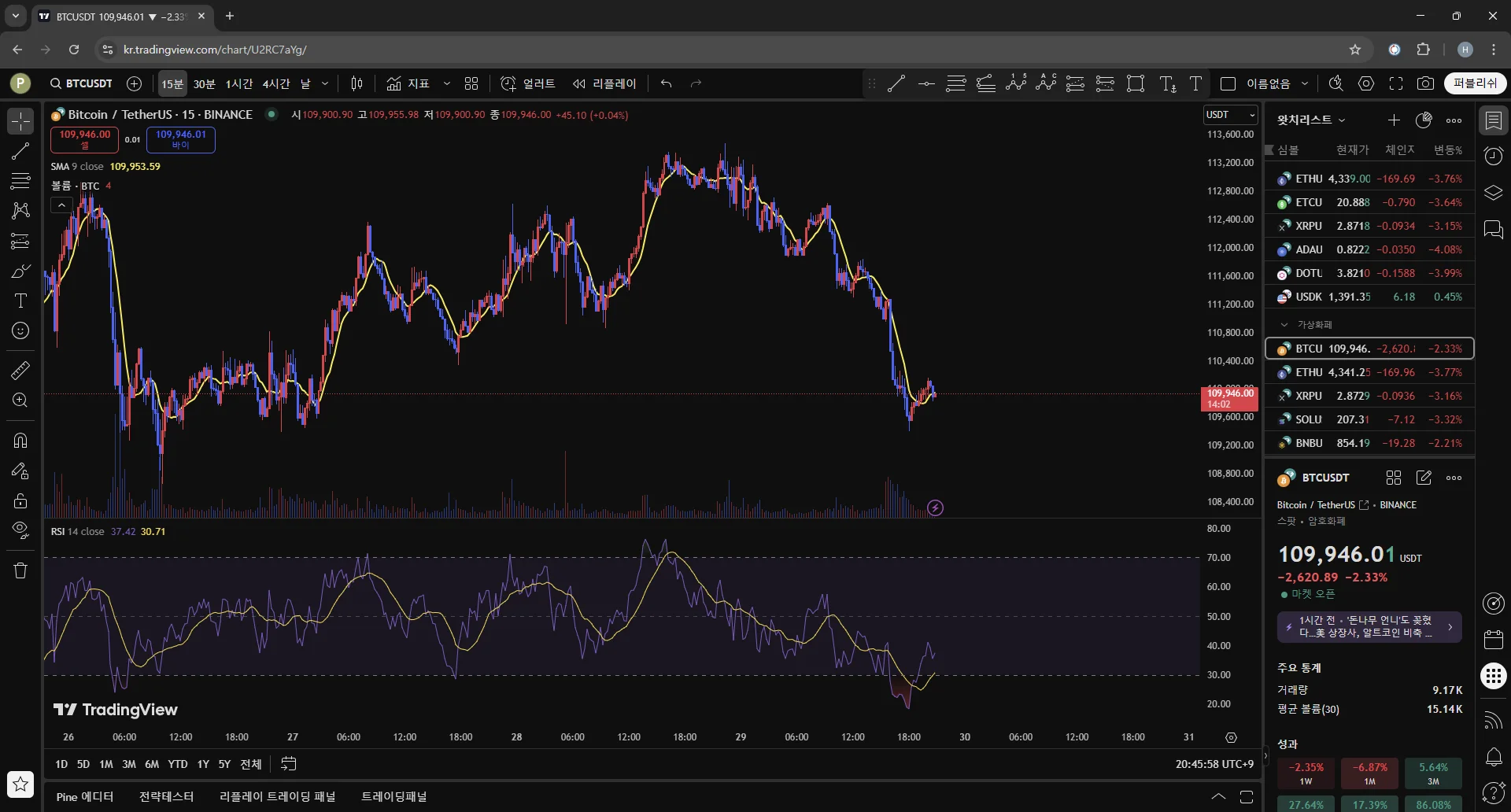Open the emoji icons tool

tap(20, 331)
